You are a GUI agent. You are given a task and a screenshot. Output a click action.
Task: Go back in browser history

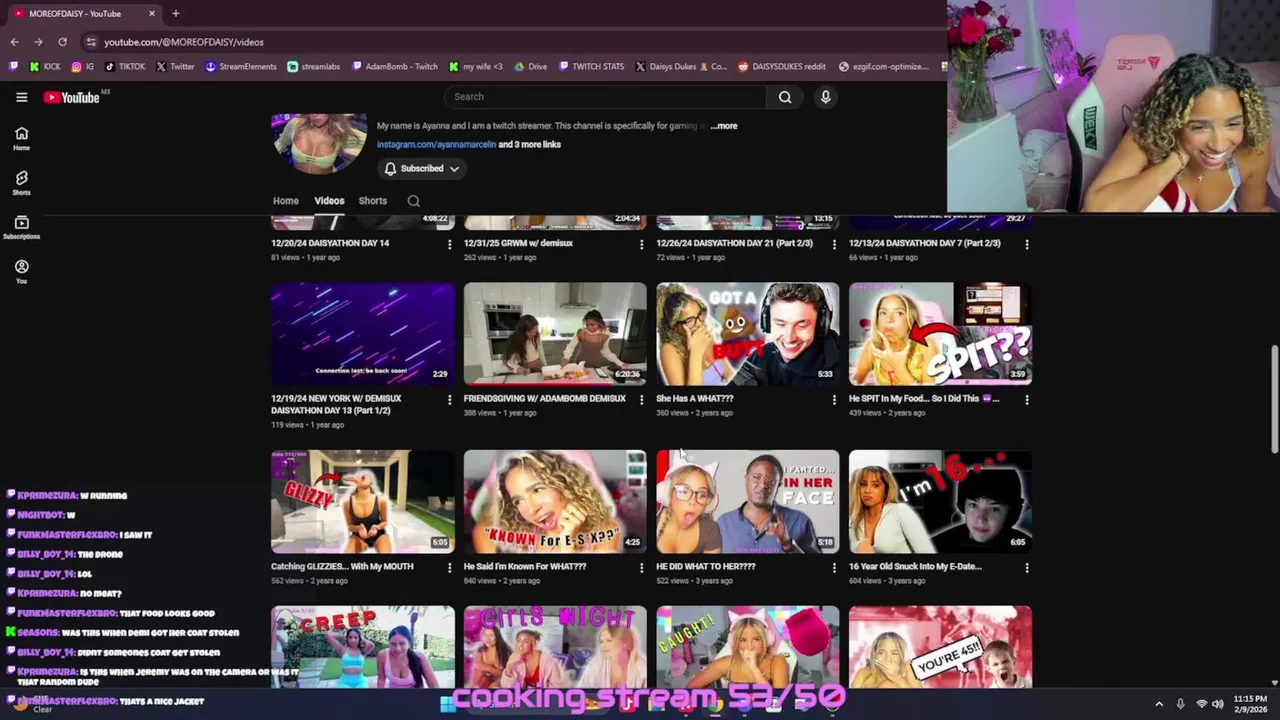coord(14,42)
